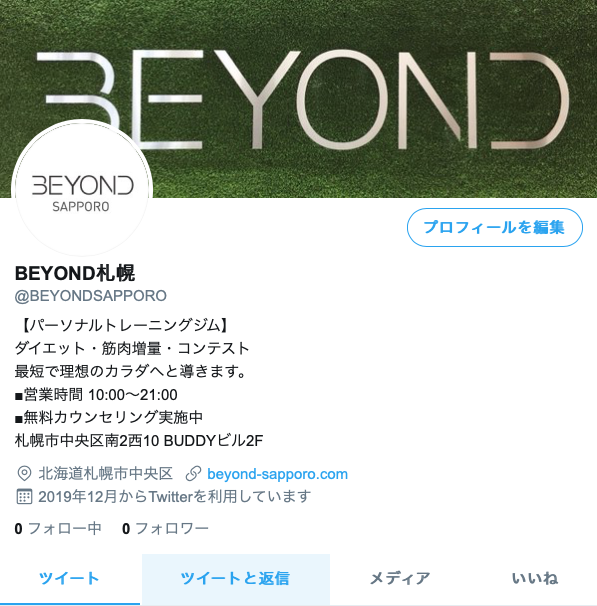The image size is (597, 606).
Task: Click the BEYOND札幌 display name
Action: [x=75, y=273]
